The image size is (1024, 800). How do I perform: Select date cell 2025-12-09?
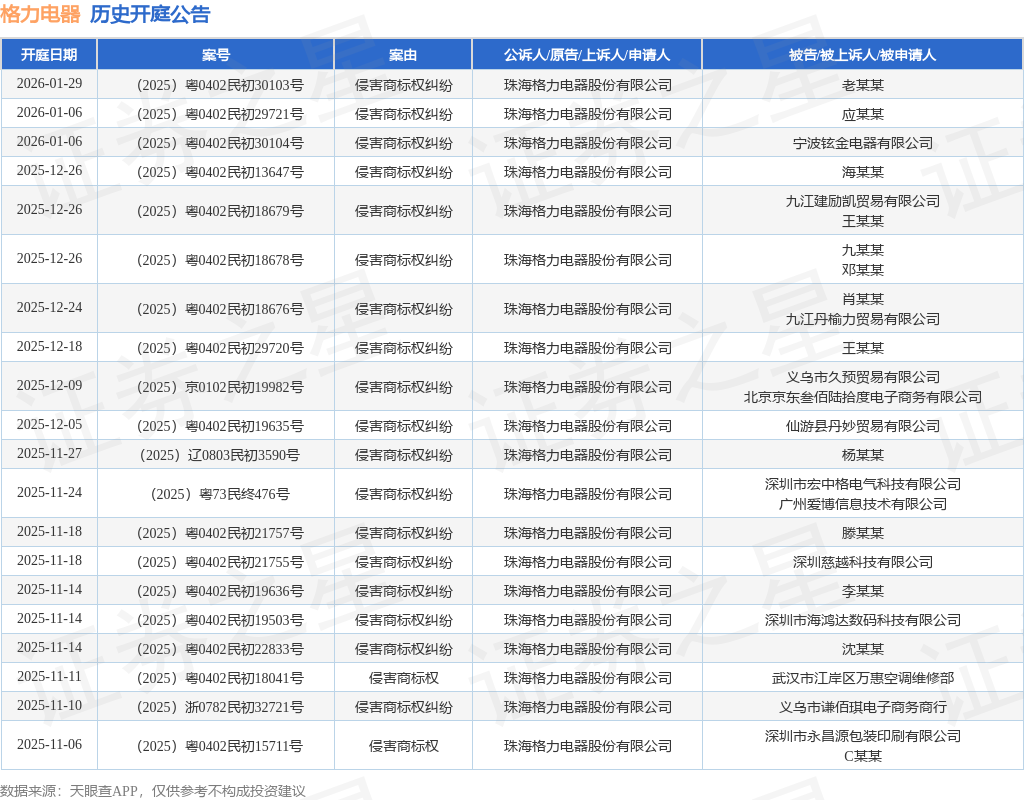(49, 386)
